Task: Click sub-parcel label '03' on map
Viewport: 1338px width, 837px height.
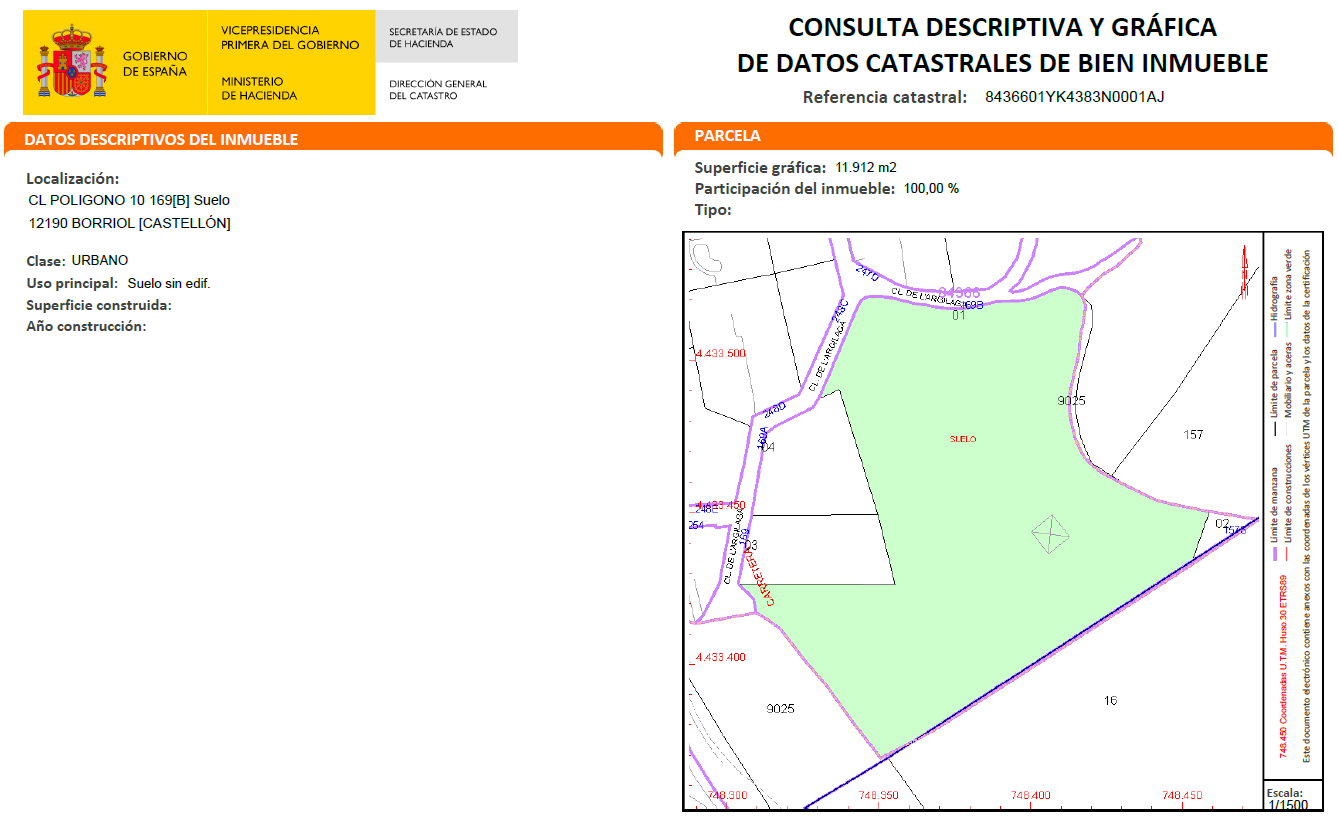Action: tap(751, 545)
